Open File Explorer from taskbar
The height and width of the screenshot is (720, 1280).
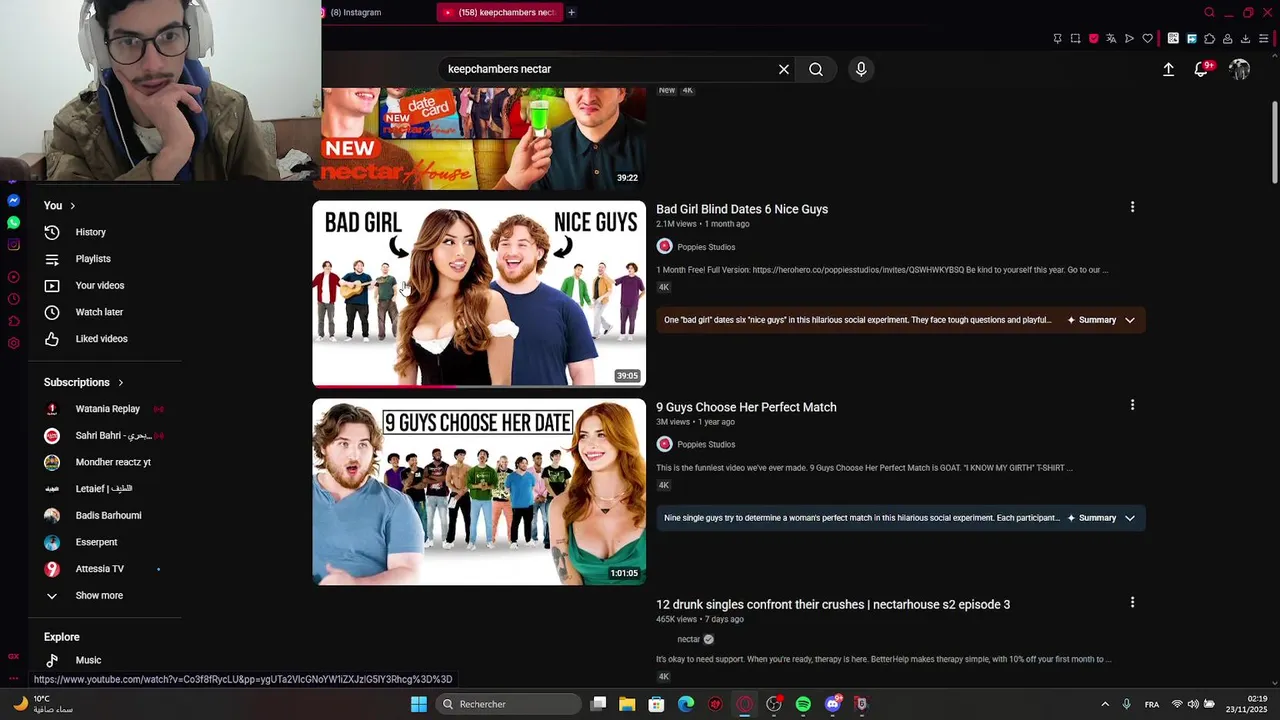pyautogui.click(x=627, y=704)
